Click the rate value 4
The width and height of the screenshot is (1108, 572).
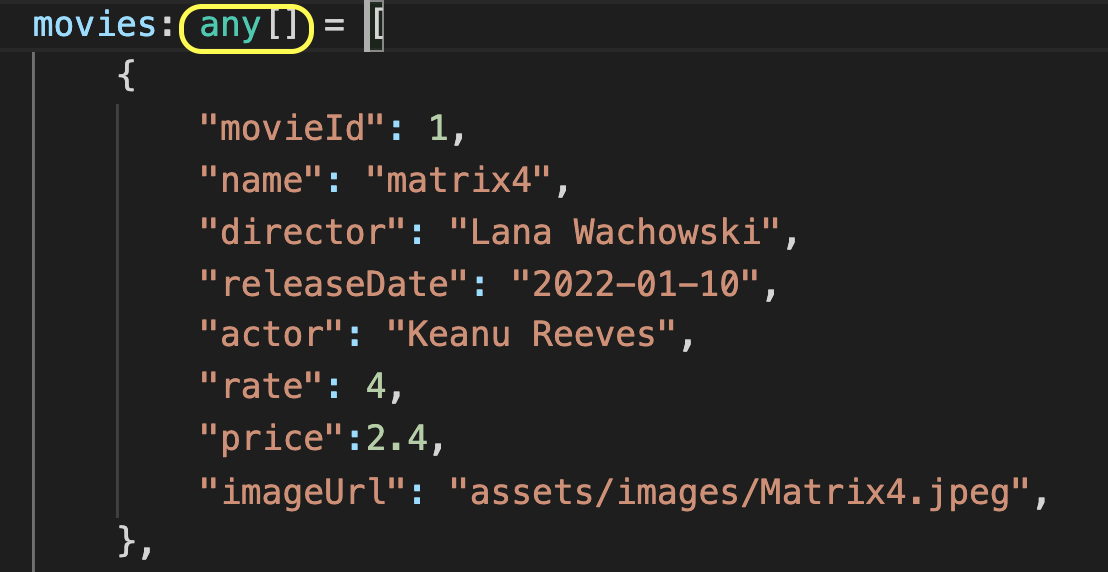pyautogui.click(x=376, y=387)
